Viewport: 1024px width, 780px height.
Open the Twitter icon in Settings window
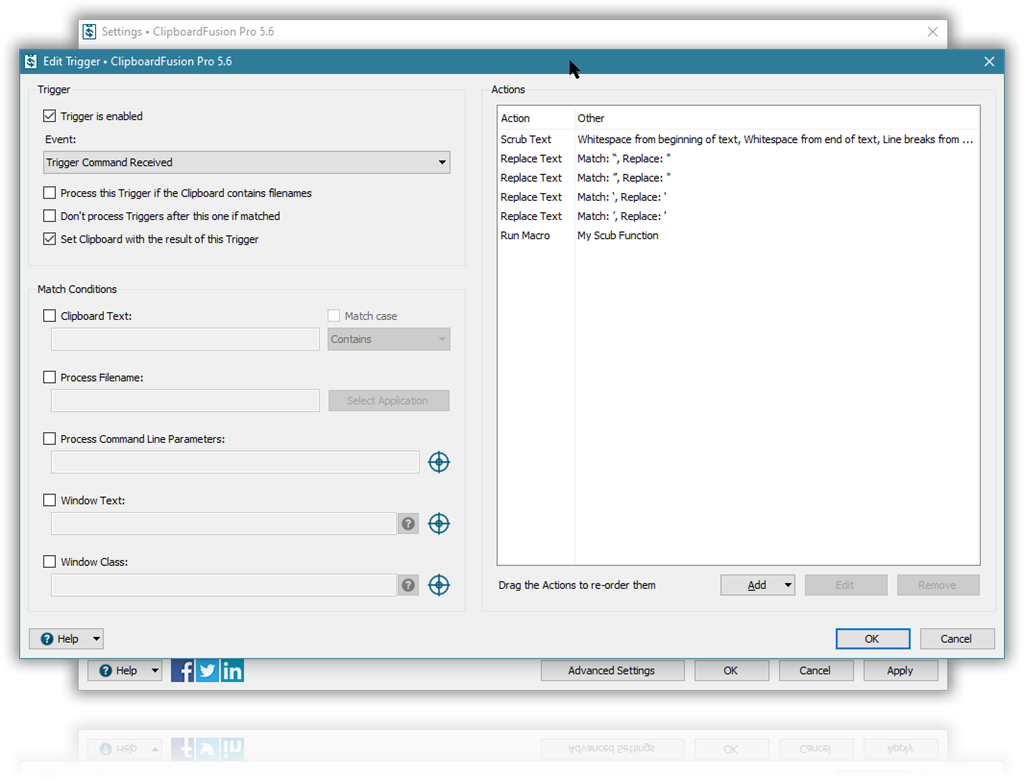pyautogui.click(x=207, y=670)
